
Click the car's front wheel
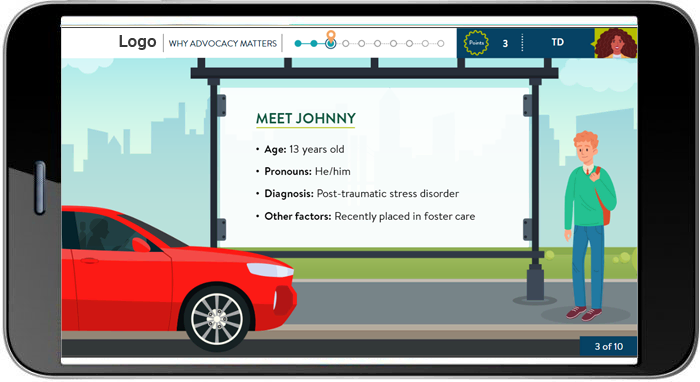pyautogui.click(x=217, y=319)
